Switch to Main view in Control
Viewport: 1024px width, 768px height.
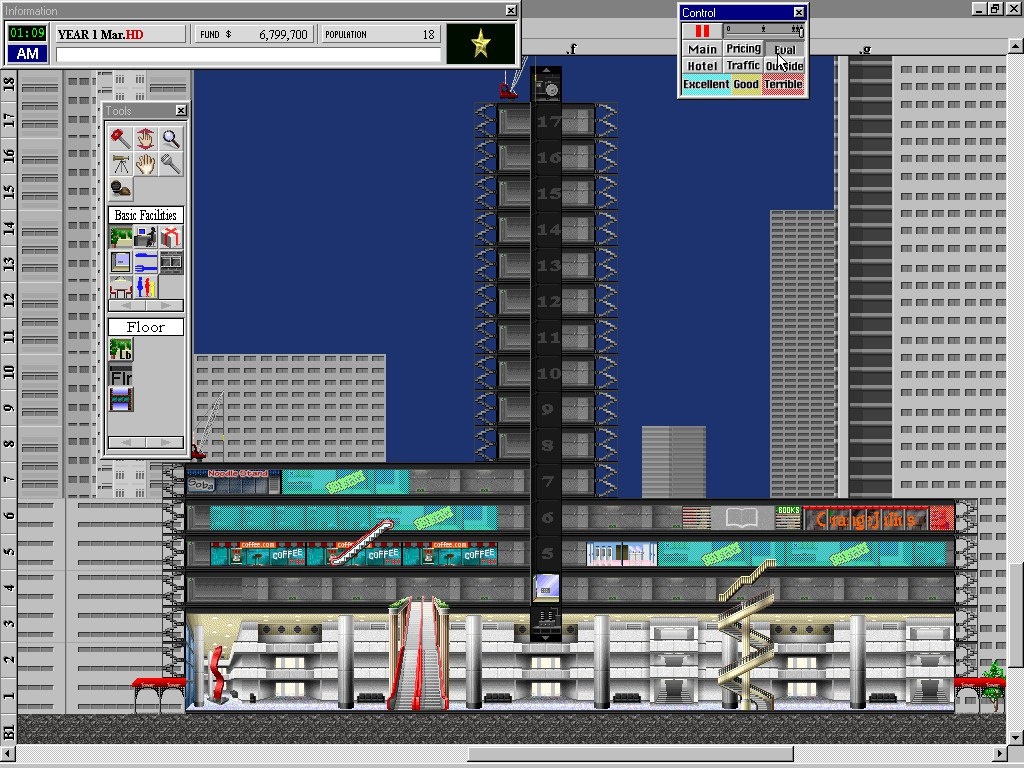pos(702,49)
